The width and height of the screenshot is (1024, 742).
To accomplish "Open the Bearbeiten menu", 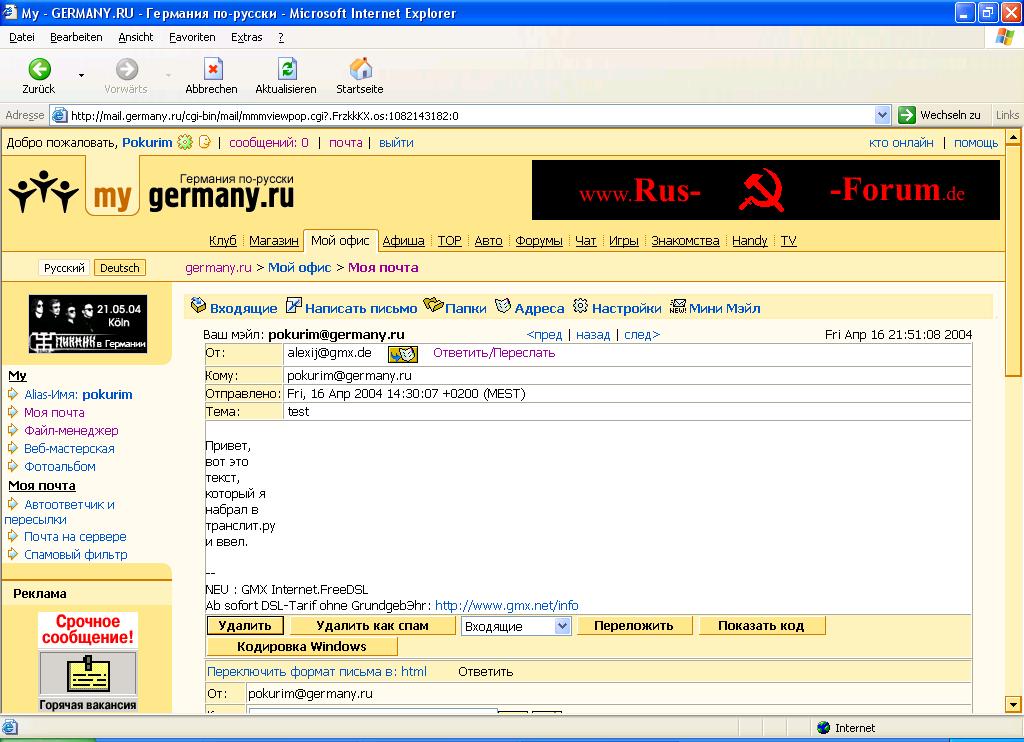I will (x=76, y=37).
